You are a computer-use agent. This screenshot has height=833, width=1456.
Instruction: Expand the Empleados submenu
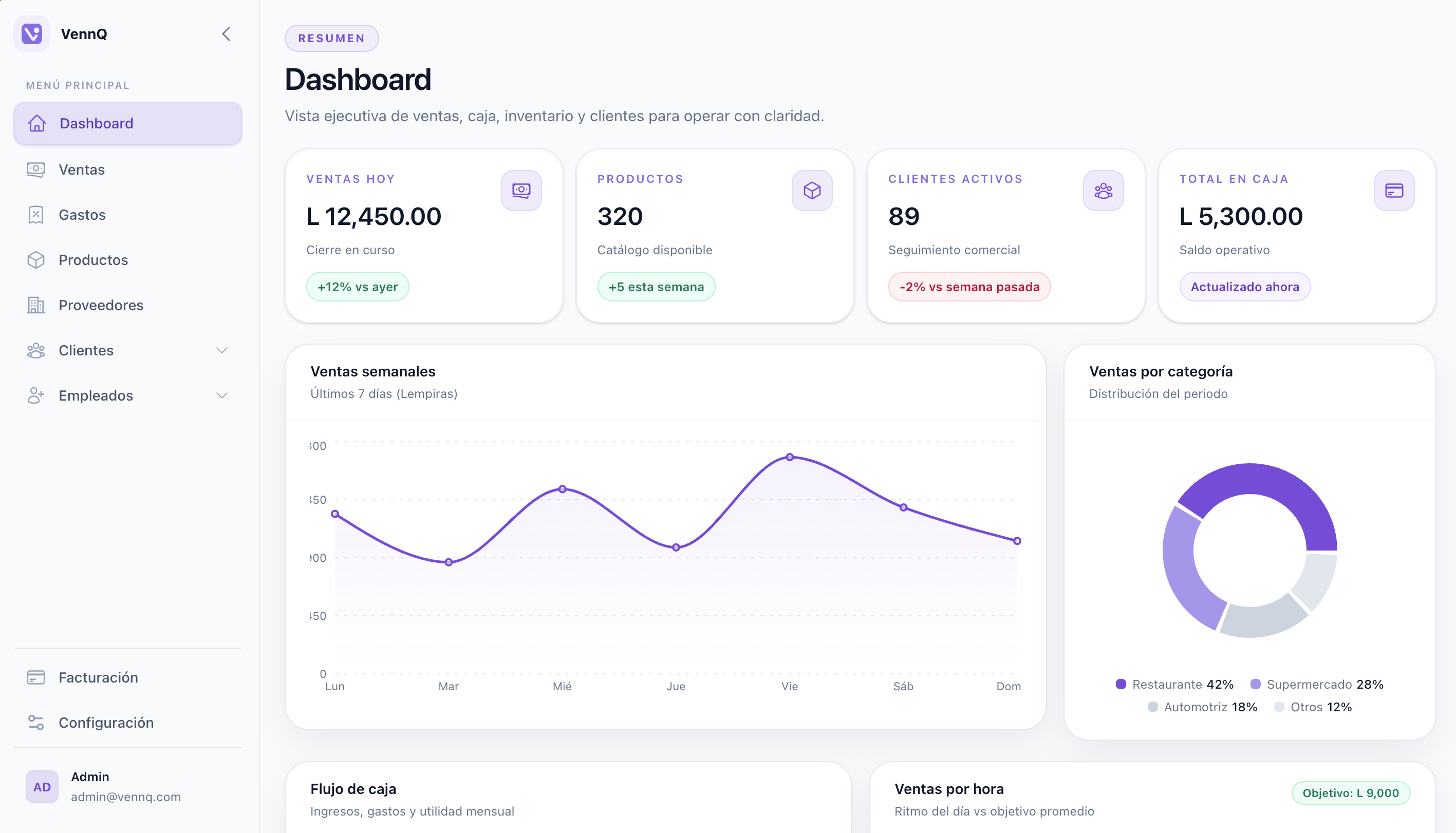(x=222, y=395)
